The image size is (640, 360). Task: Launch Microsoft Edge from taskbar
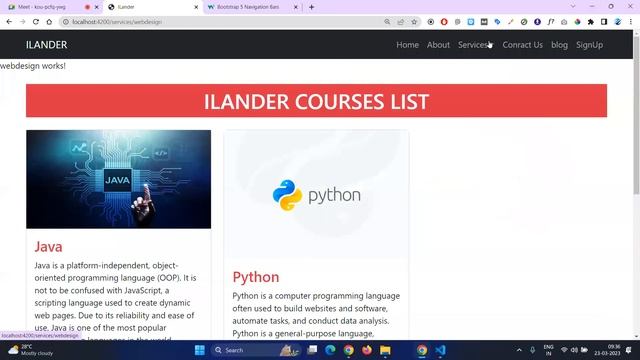pos(330,350)
